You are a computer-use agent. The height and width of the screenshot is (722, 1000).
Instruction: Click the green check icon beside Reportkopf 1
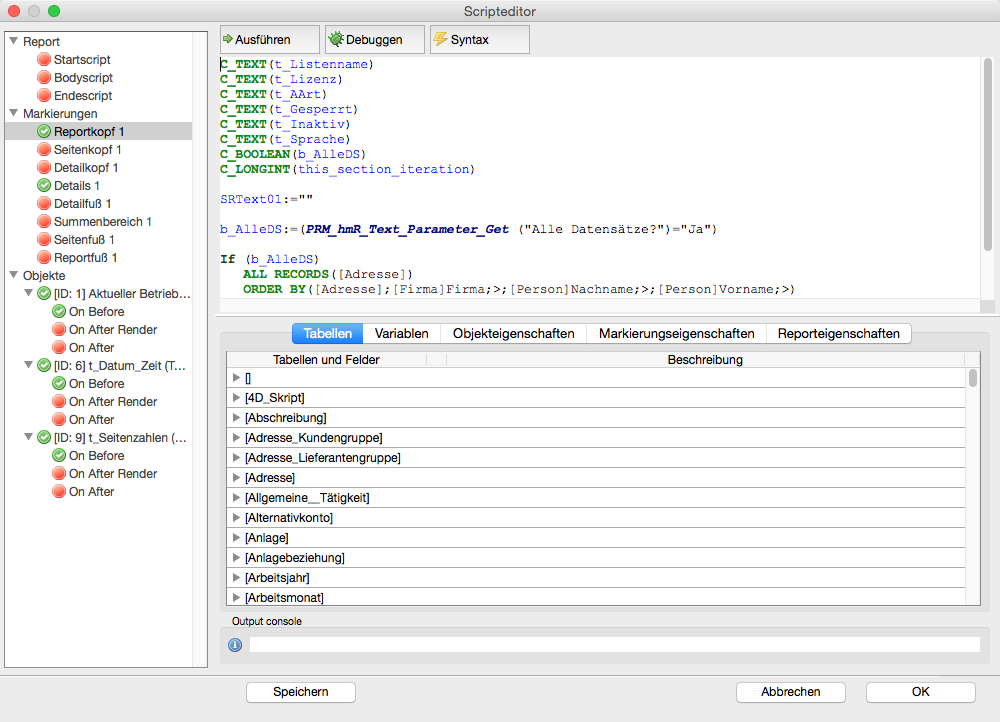44,132
